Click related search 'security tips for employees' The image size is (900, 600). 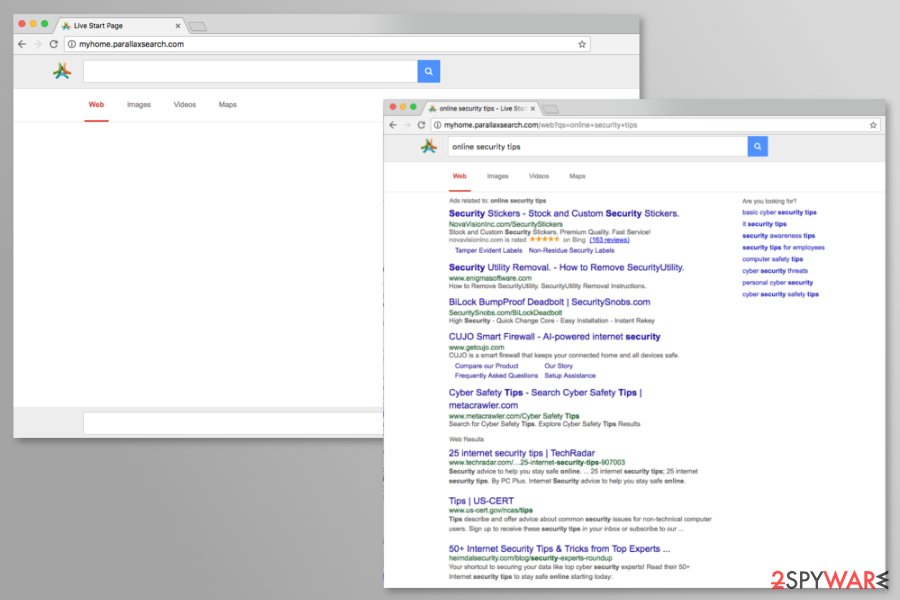pyautogui.click(x=783, y=247)
